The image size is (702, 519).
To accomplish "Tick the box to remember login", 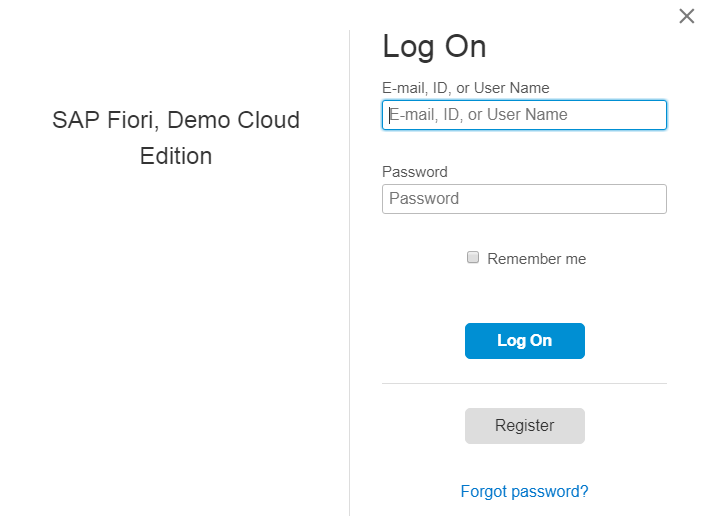I will [x=473, y=258].
